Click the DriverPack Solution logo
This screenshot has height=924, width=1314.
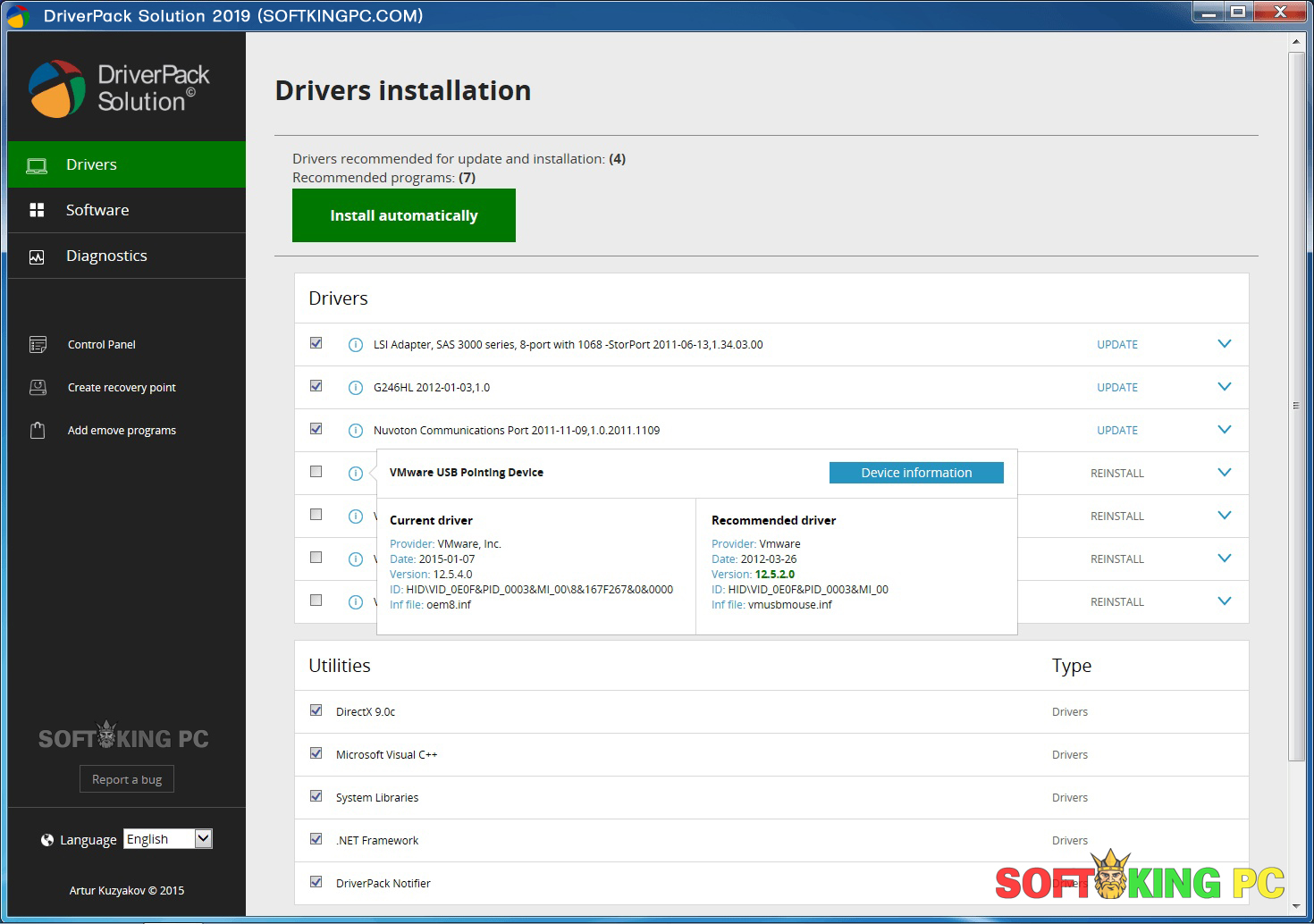coord(119,88)
